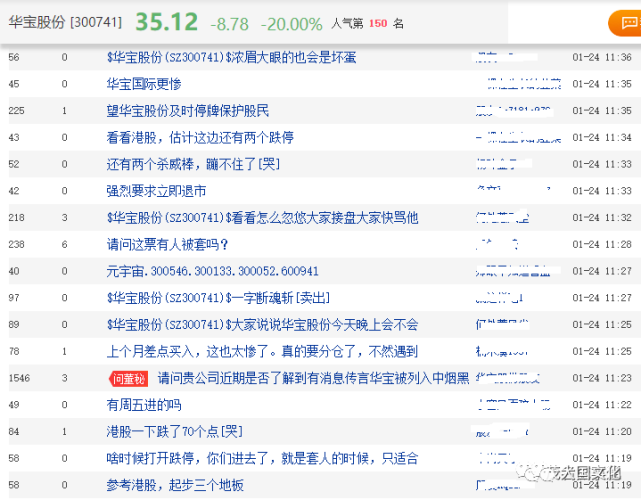This screenshot has height=500, width=641.
Task: Click timestamp 01-24 11:22
Action: tap(602, 405)
